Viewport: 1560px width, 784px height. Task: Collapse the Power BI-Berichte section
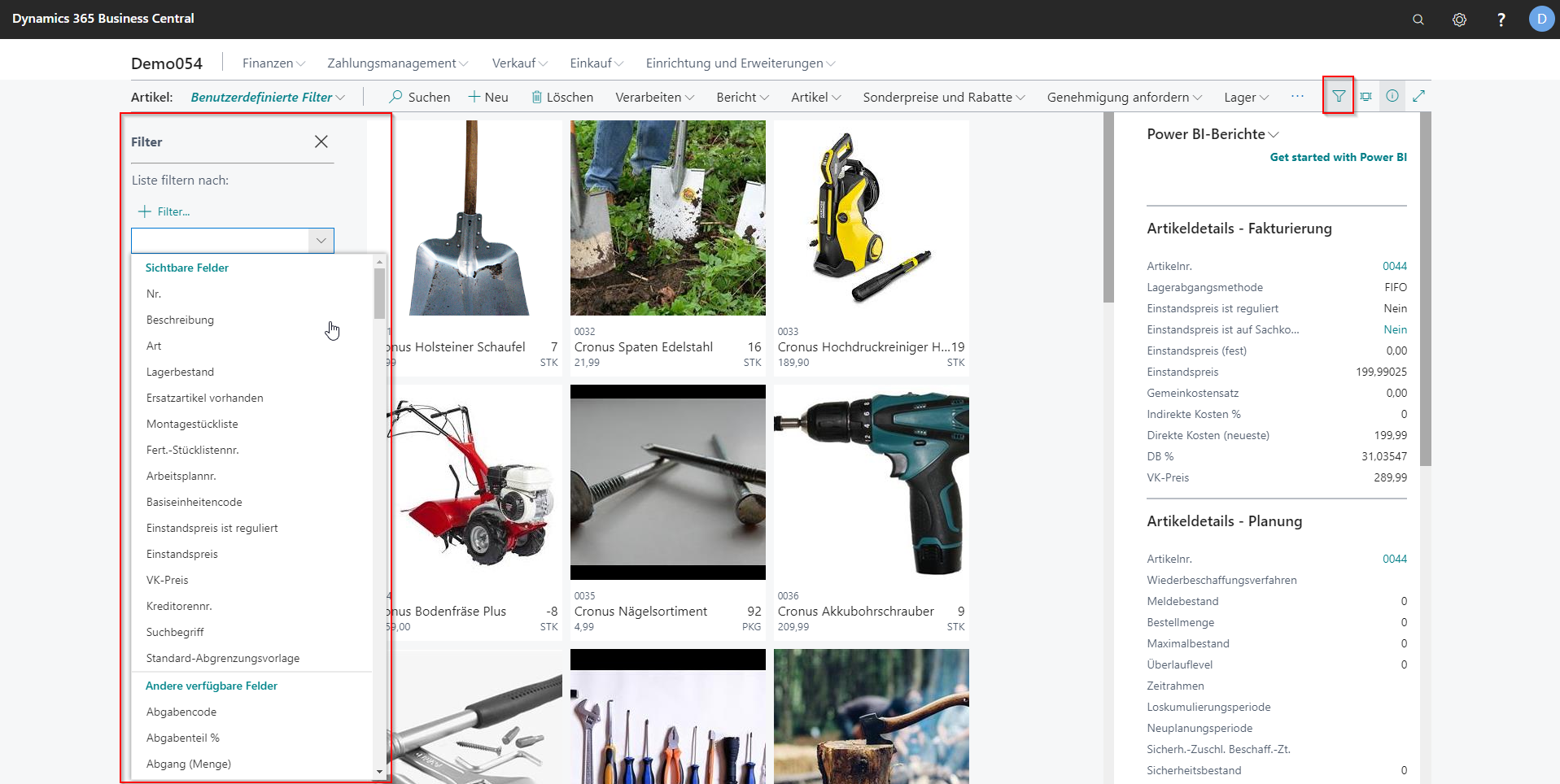pyautogui.click(x=1213, y=134)
